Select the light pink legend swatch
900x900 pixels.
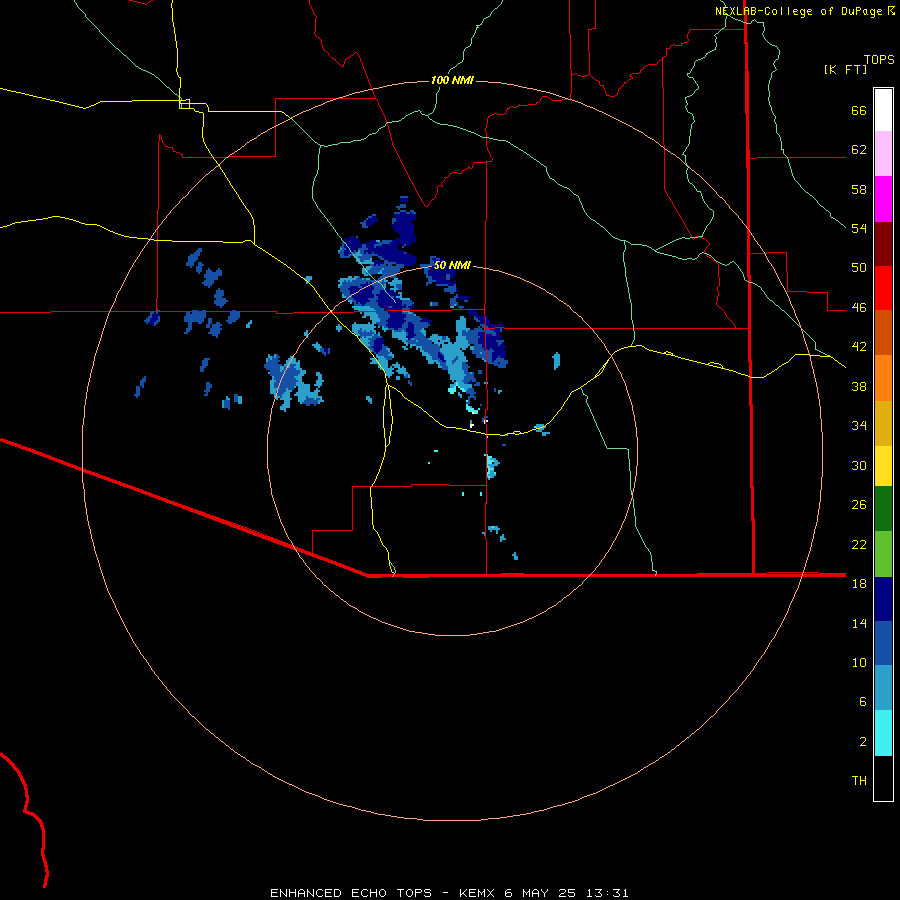click(883, 153)
